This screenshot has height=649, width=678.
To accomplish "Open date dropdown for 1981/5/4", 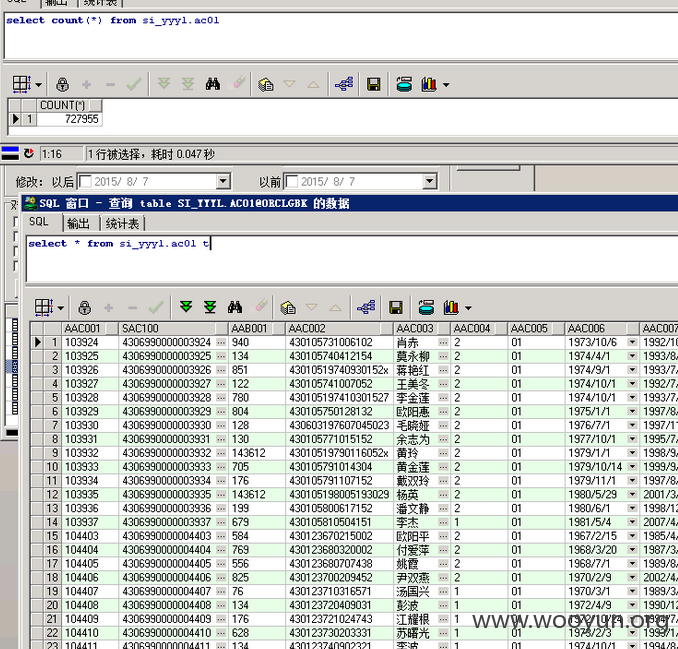I will (632, 522).
